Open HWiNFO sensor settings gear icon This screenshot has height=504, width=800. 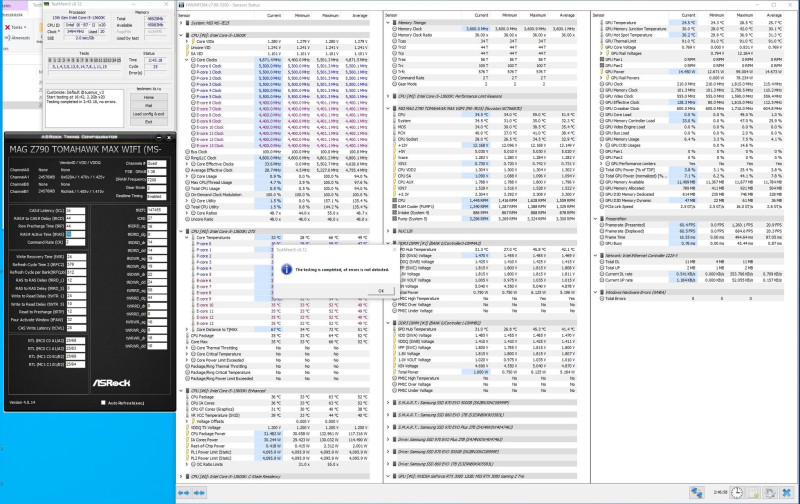point(770,492)
